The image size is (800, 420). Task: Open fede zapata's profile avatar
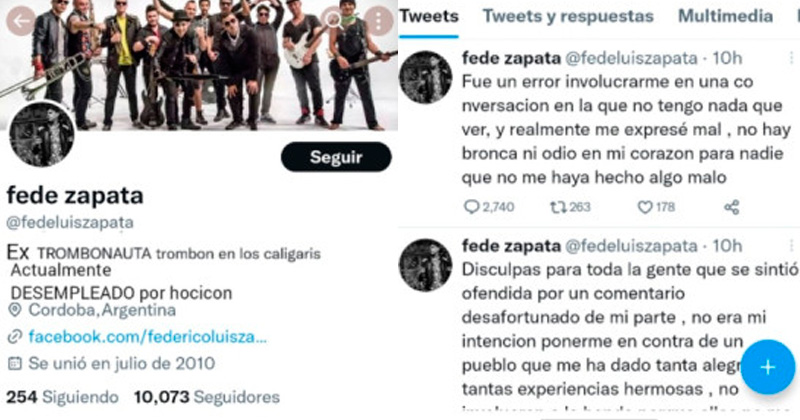(42, 134)
